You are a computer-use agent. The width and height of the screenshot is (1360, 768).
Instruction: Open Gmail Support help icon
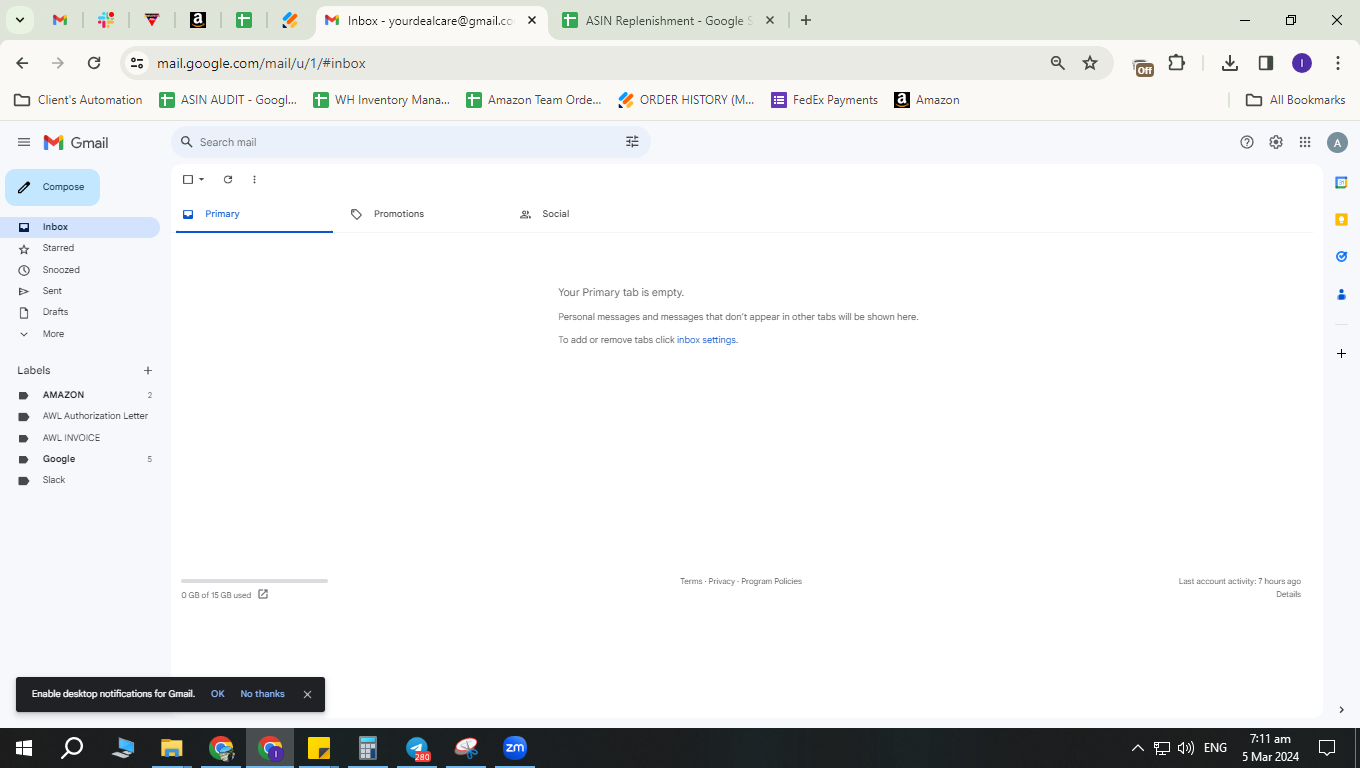pos(1247,142)
